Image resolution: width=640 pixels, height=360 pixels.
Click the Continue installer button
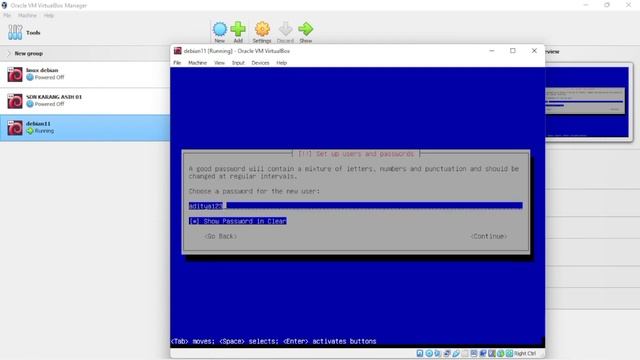(489, 236)
